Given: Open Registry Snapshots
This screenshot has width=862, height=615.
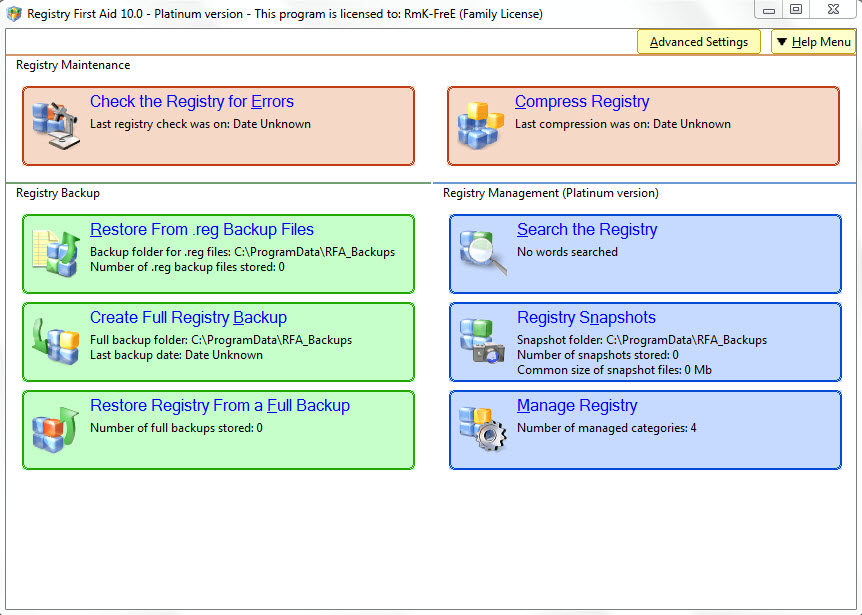Looking at the screenshot, I should point(586,317).
